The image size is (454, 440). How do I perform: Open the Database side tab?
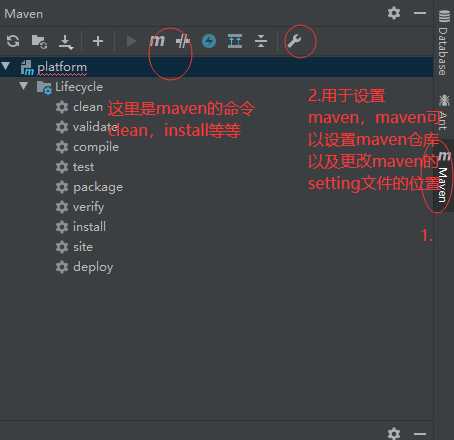pyautogui.click(x=444, y=43)
